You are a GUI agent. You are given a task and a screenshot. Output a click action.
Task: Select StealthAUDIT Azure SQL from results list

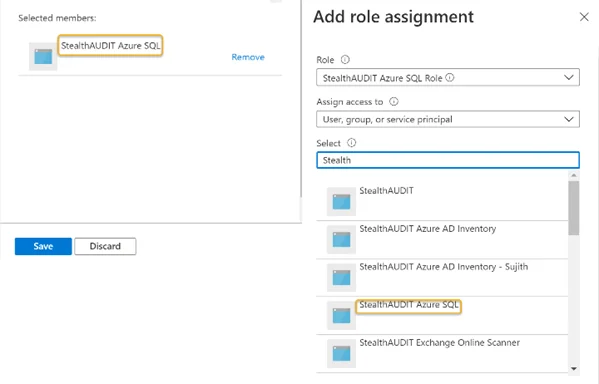tap(442, 316)
